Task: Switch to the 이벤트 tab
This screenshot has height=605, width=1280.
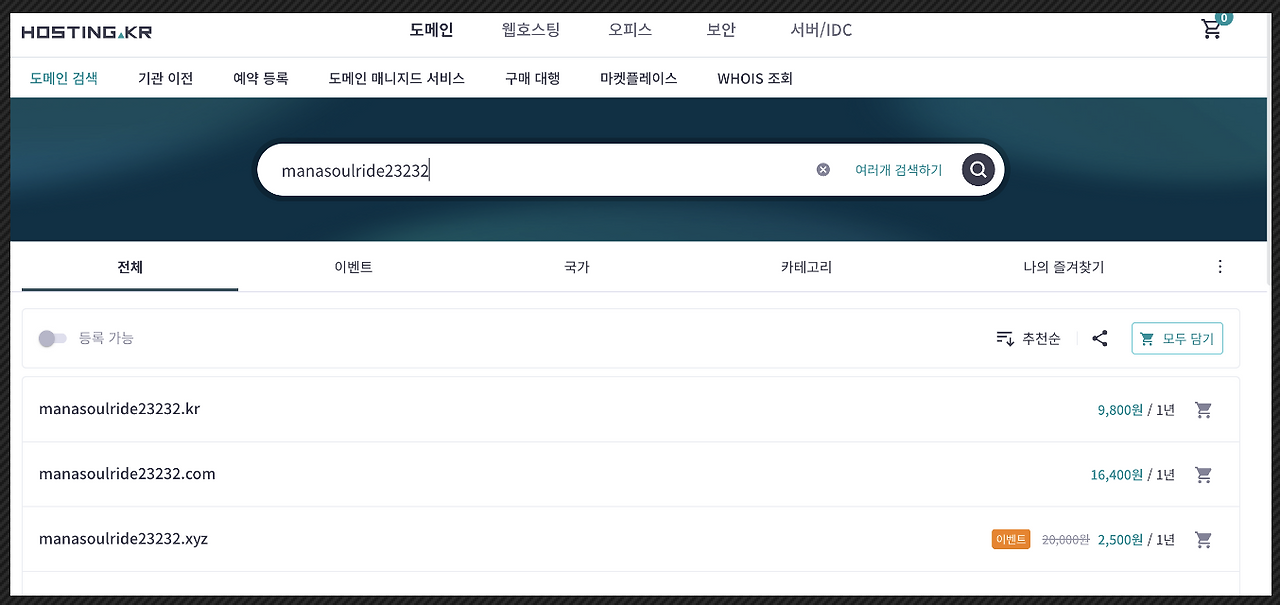Action: [352, 266]
